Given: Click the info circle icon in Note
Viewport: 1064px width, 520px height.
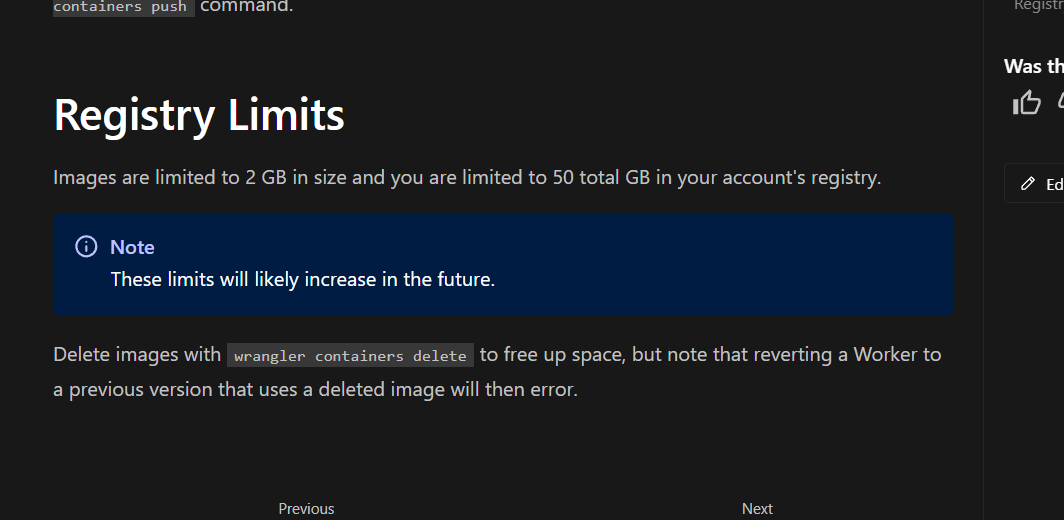Looking at the screenshot, I should pos(86,247).
